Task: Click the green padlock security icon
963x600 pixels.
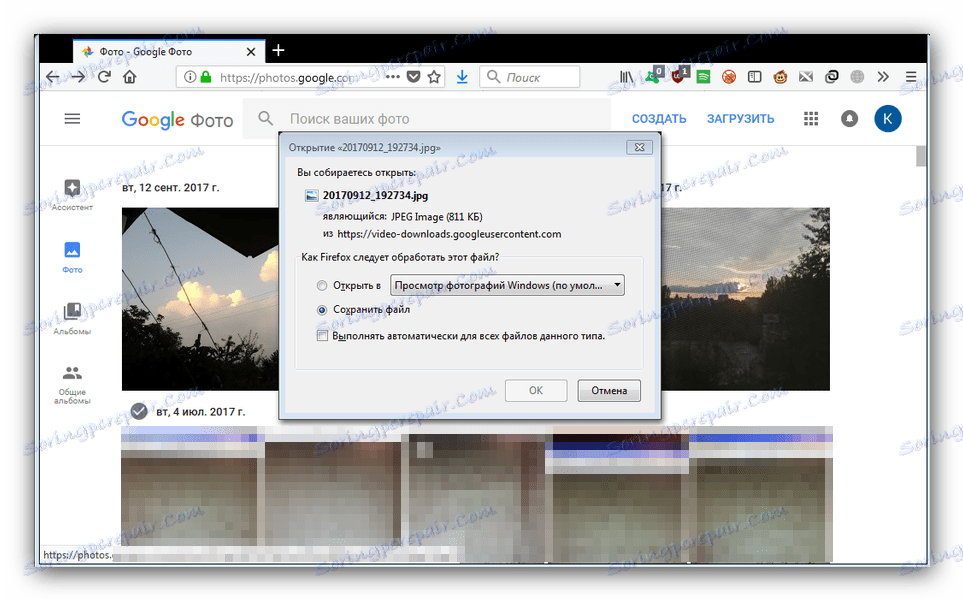Action: [x=206, y=77]
